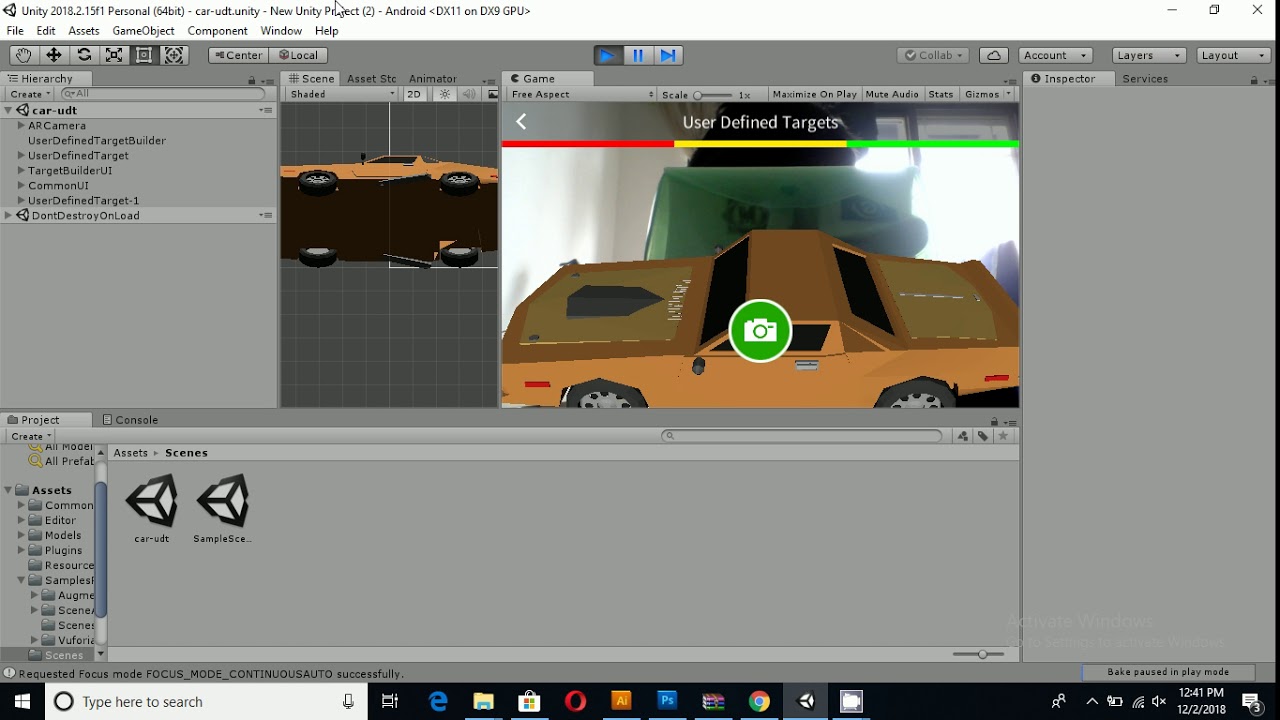Click the back arrow in Game view
Screen dimensions: 1280x720
[x=521, y=122]
